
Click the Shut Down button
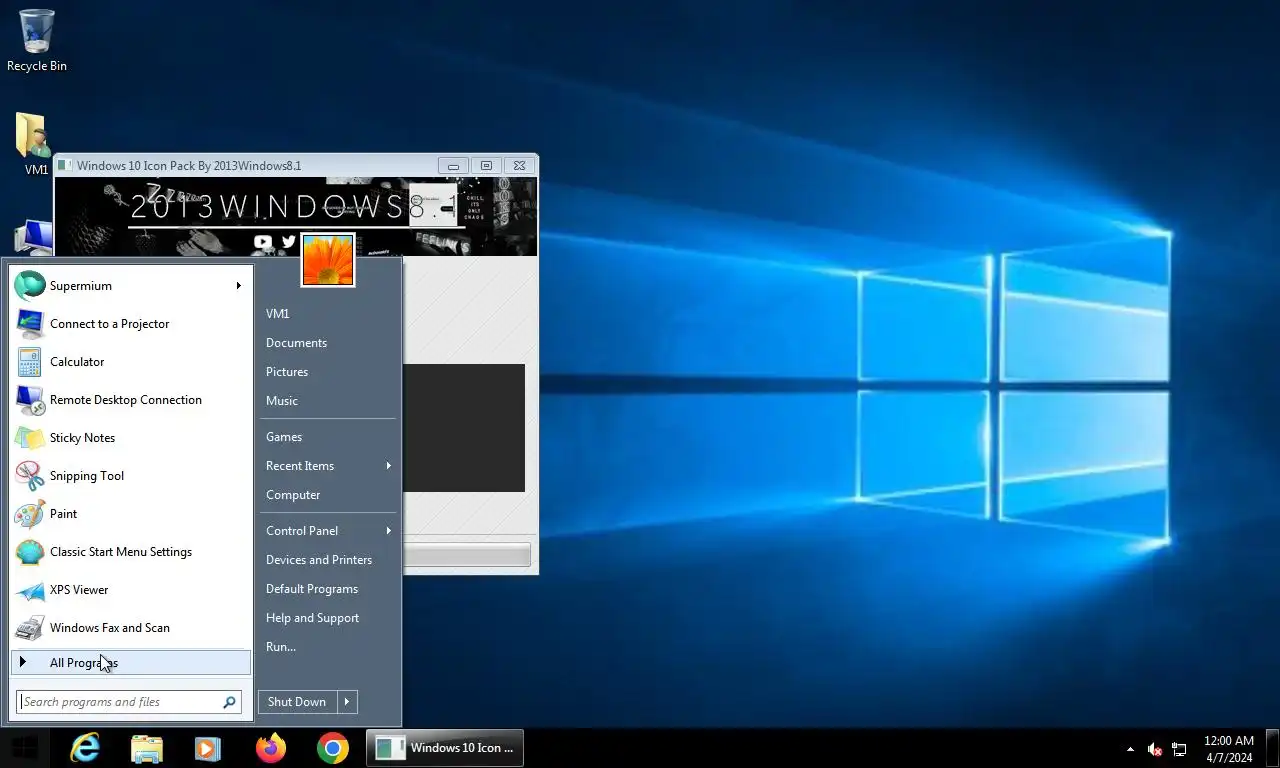click(297, 702)
